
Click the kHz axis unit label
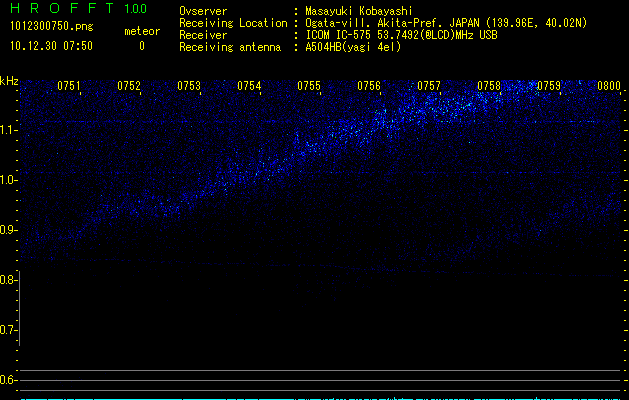(x=9, y=81)
